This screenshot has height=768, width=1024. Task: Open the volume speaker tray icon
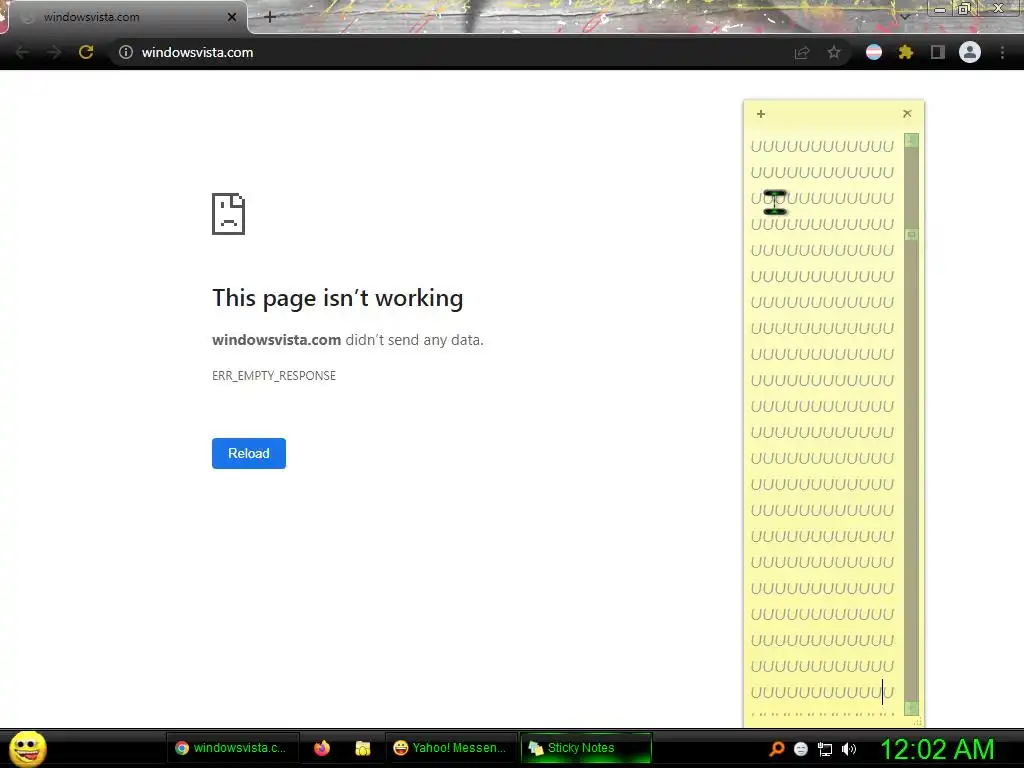click(x=848, y=749)
